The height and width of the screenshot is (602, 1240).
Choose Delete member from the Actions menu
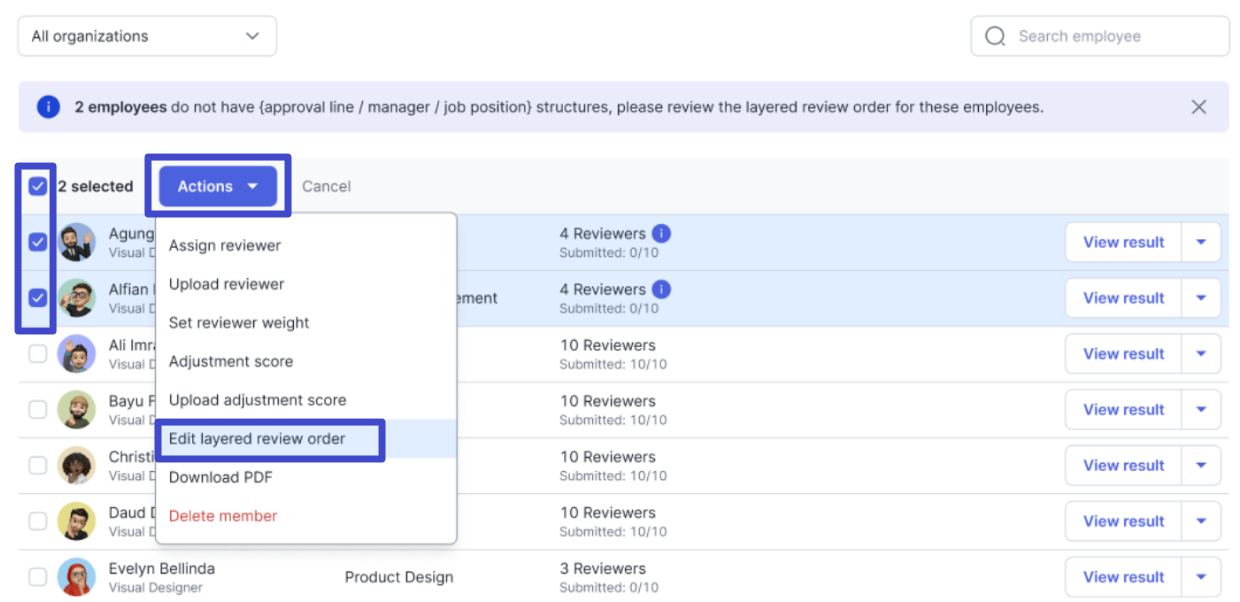[223, 516]
